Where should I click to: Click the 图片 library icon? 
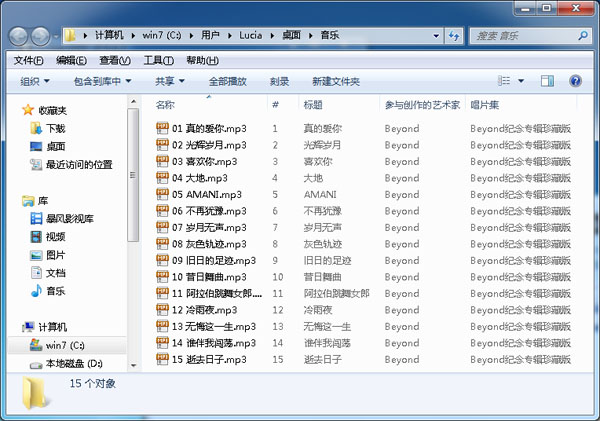36,255
